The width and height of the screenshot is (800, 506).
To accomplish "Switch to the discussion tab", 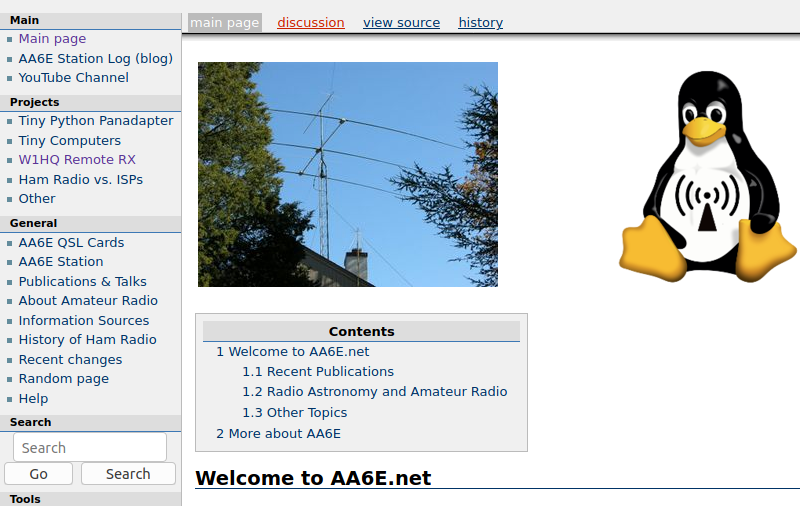I will (310, 23).
